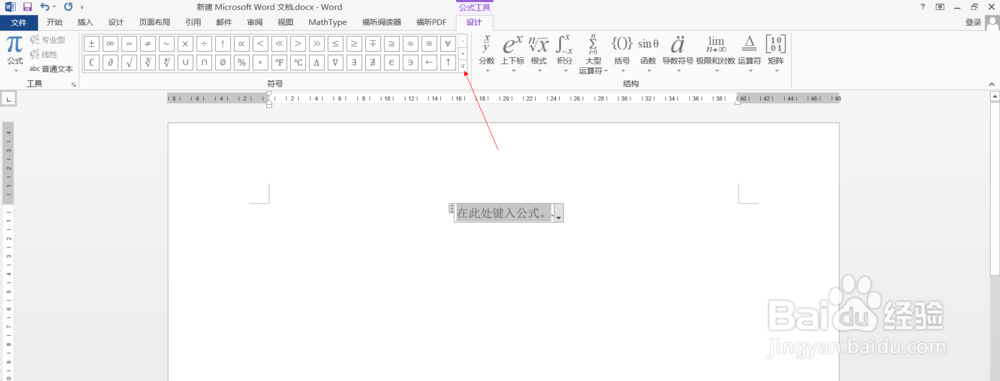Insert the degrees Fahrenheit symbol

pyautogui.click(x=279, y=62)
